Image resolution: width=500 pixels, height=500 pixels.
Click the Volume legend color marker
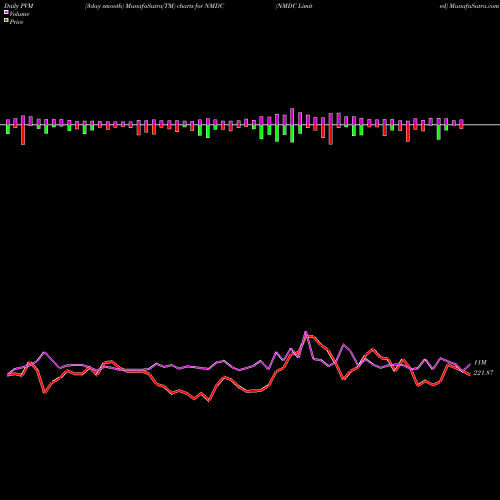6,13
